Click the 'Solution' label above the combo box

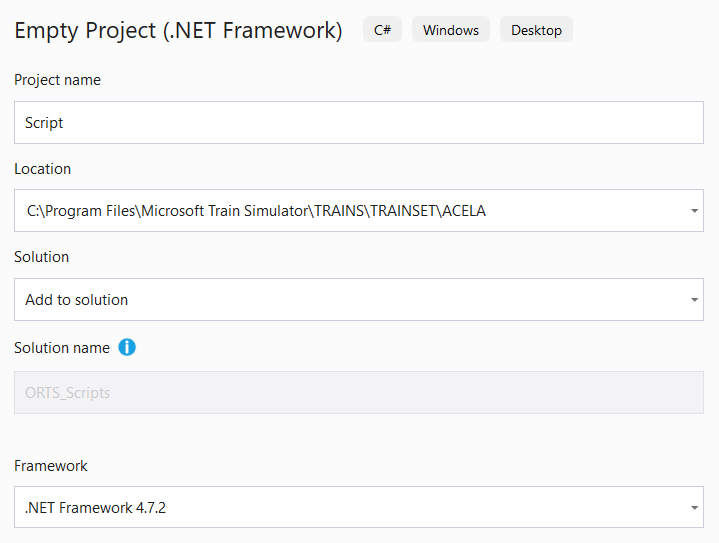point(41,257)
